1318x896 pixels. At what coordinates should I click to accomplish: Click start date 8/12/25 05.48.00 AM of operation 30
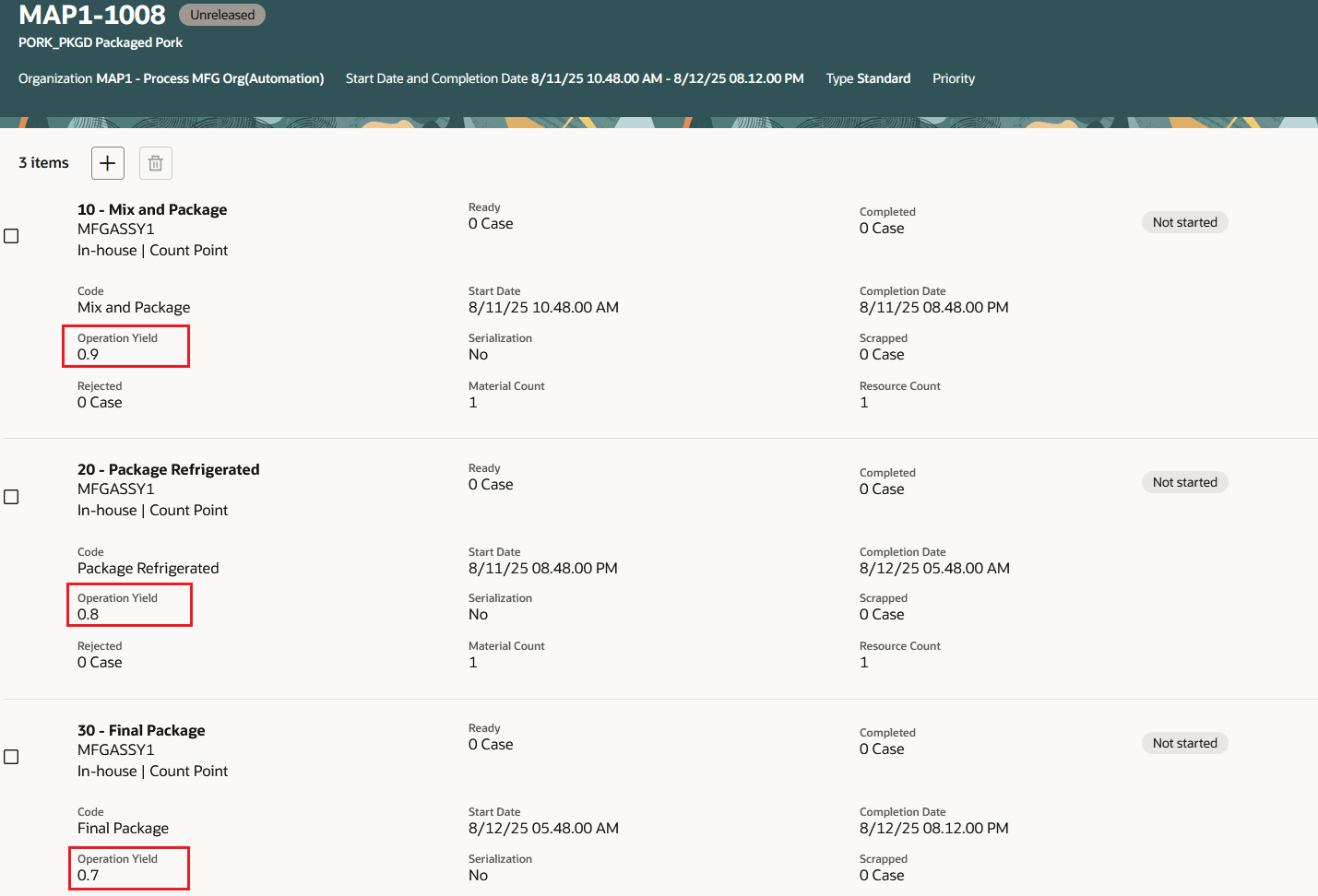point(543,829)
